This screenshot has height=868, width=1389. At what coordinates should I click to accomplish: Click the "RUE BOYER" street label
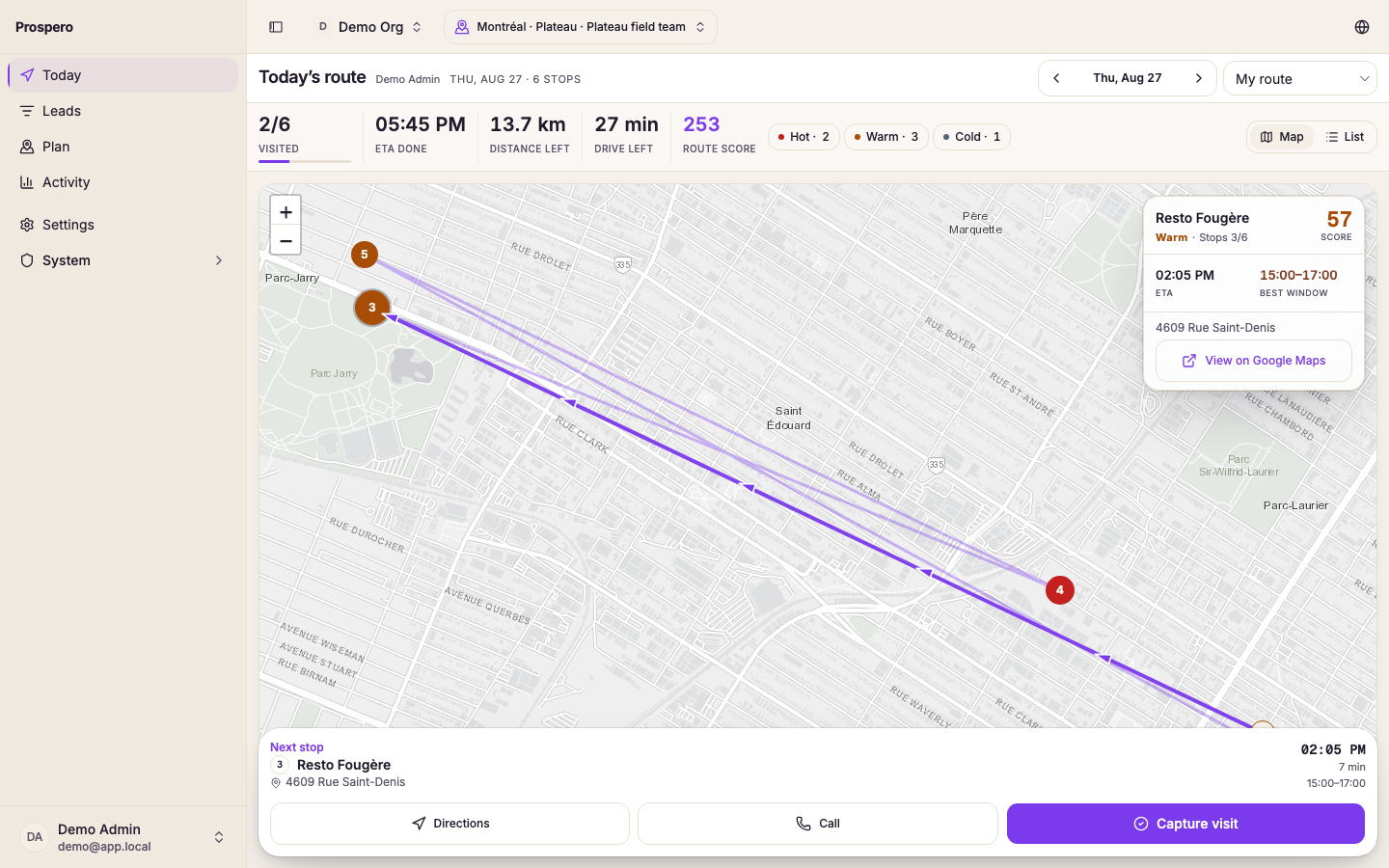(x=950, y=334)
